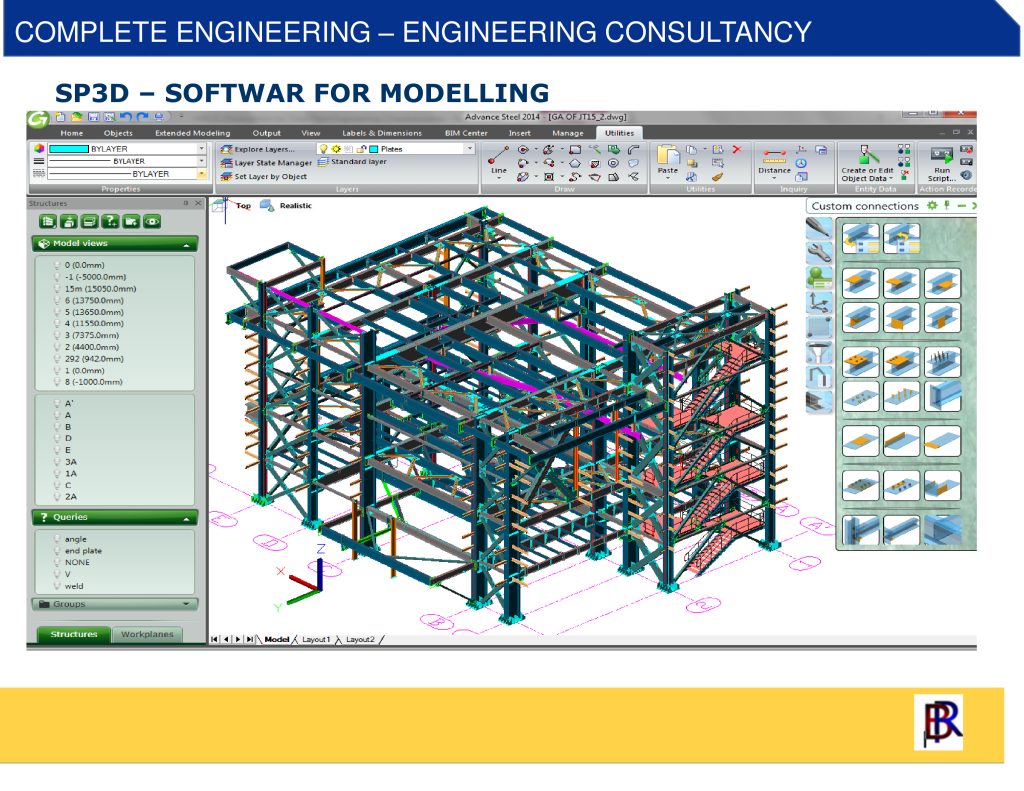
Task: Click the first add structure icon in Structures toolbar
Action: click(x=48, y=222)
